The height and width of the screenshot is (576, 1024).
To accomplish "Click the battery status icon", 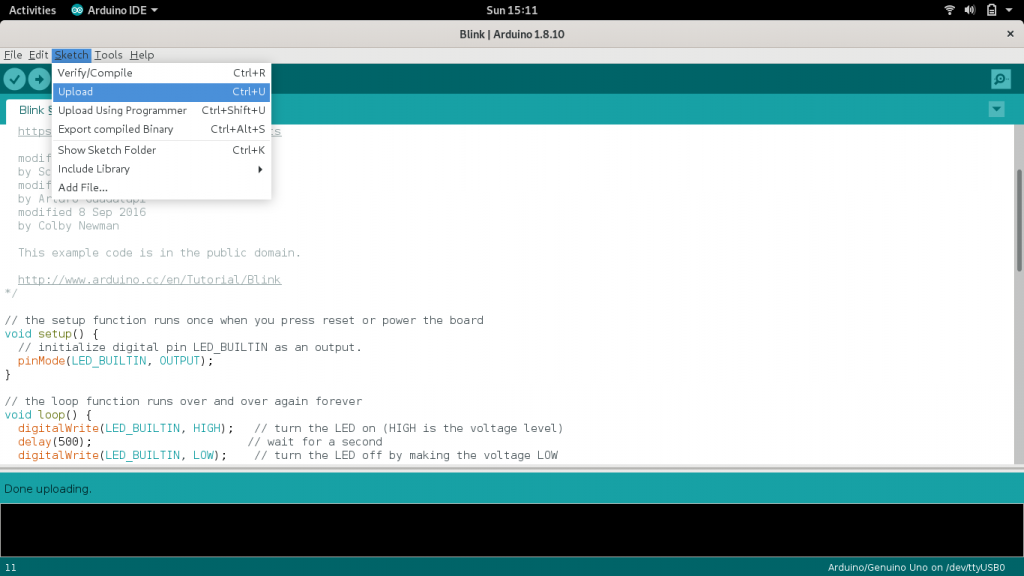I will pos(991,10).
